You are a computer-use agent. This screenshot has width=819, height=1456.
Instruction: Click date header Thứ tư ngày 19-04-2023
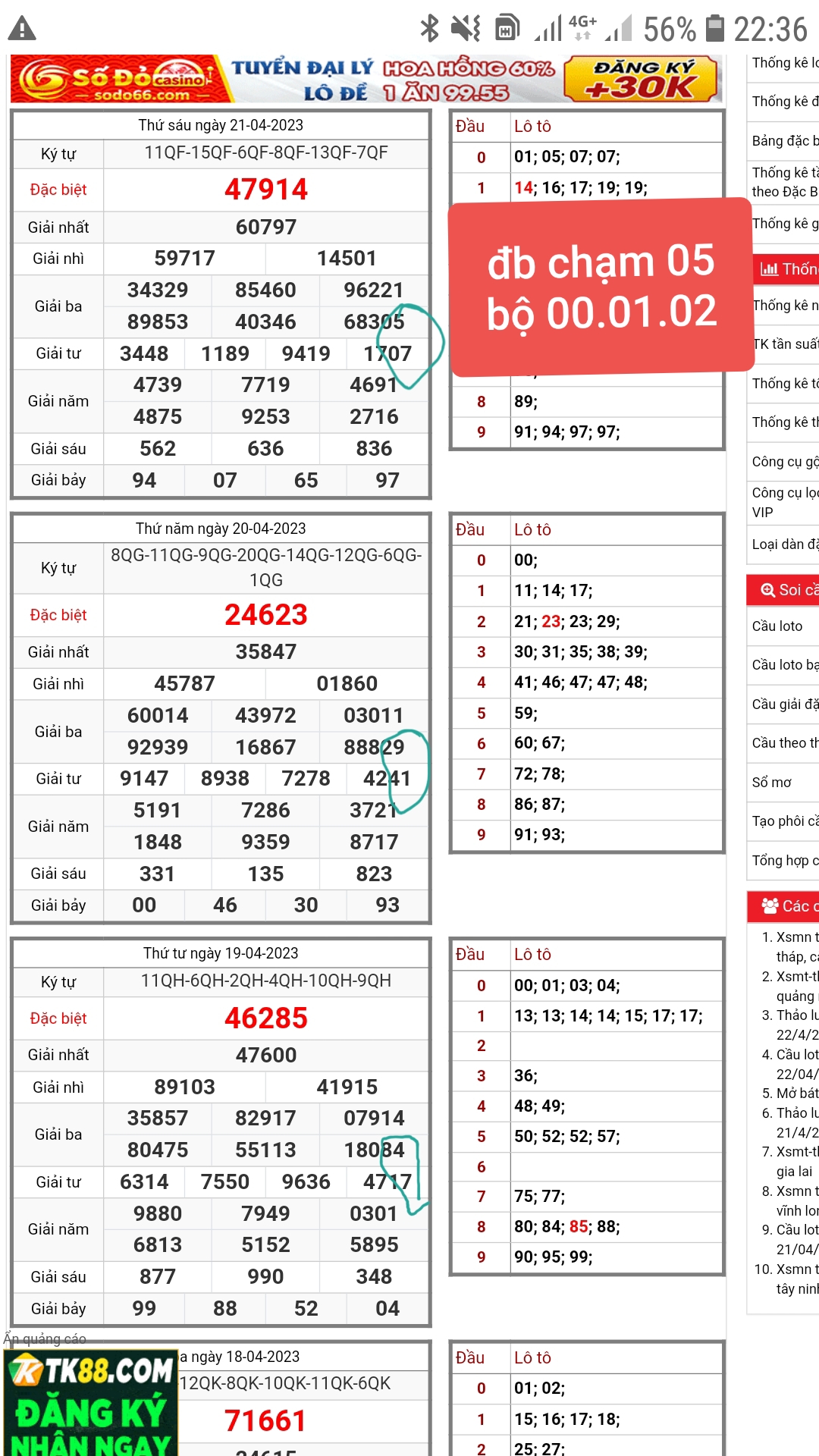(221, 954)
